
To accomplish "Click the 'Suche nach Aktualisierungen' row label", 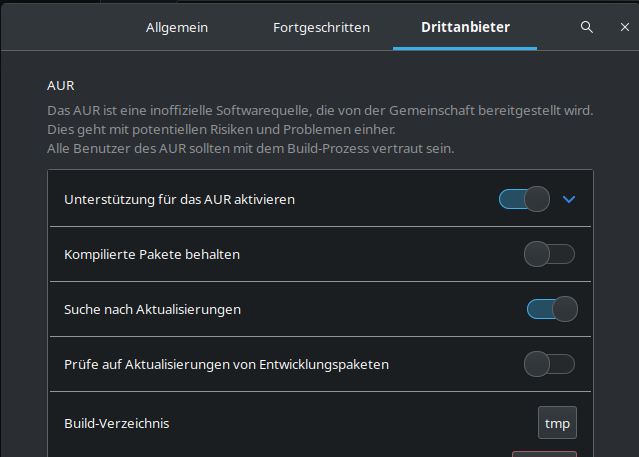I will click(x=152, y=309).
